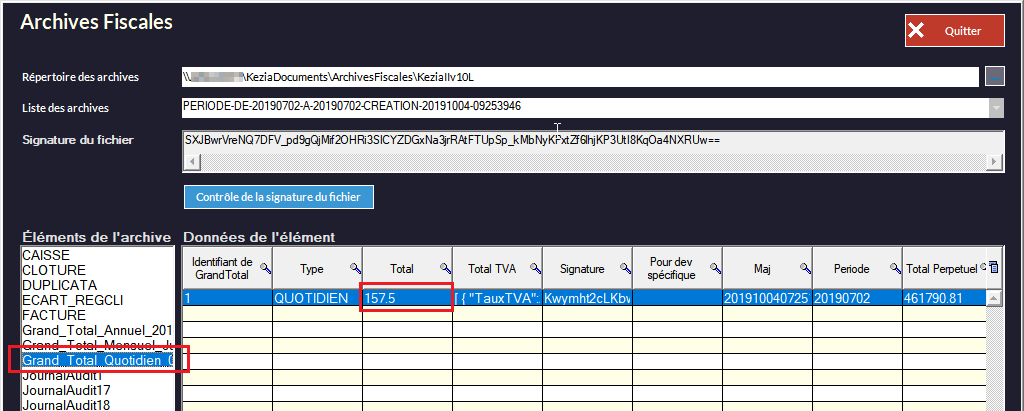Click the browse button for Répertoire des archives
Screen dimensions: 1024x411
[x=994, y=77]
